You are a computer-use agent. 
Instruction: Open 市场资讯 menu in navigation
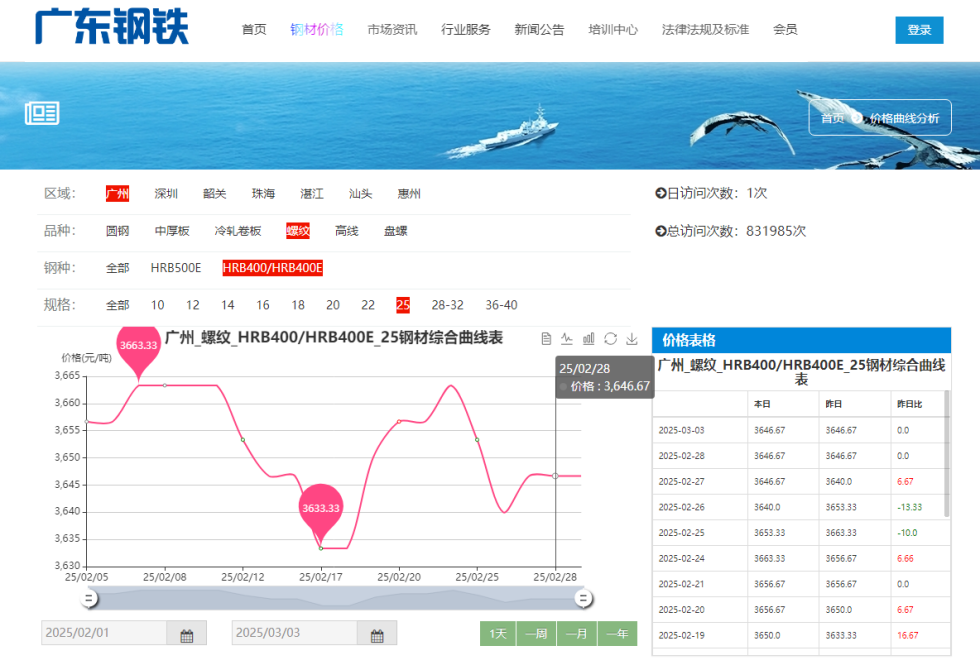pyautogui.click(x=392, y=30)
